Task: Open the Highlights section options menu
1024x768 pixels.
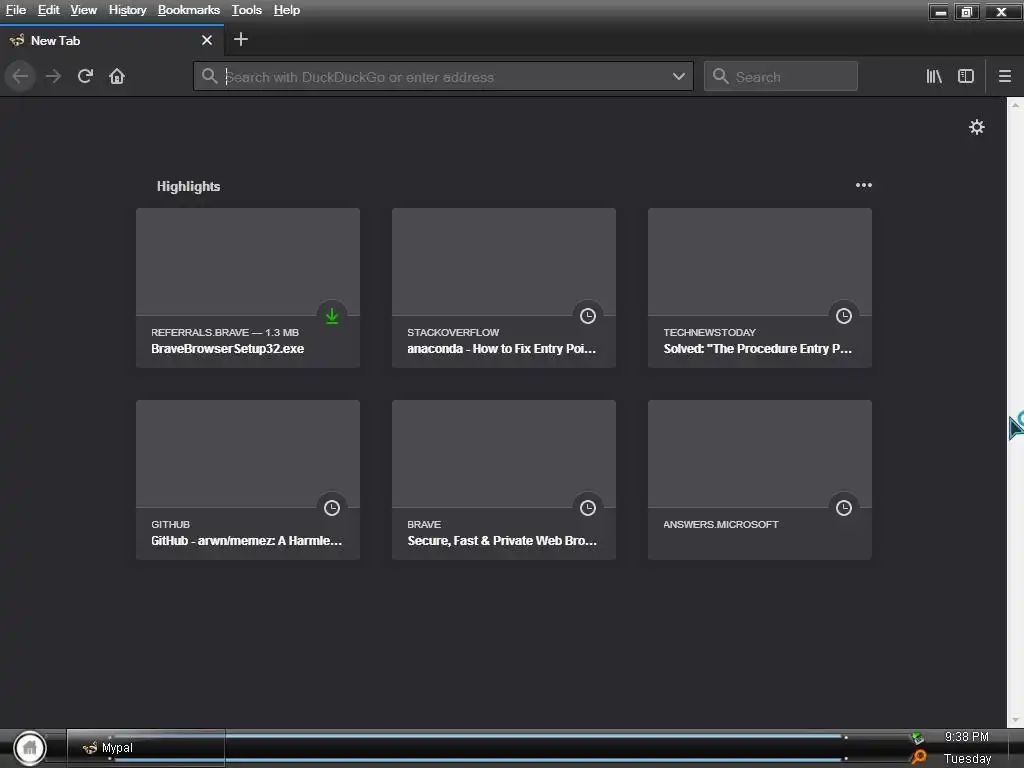Action: pyautogui.click(x=863, y=185)
